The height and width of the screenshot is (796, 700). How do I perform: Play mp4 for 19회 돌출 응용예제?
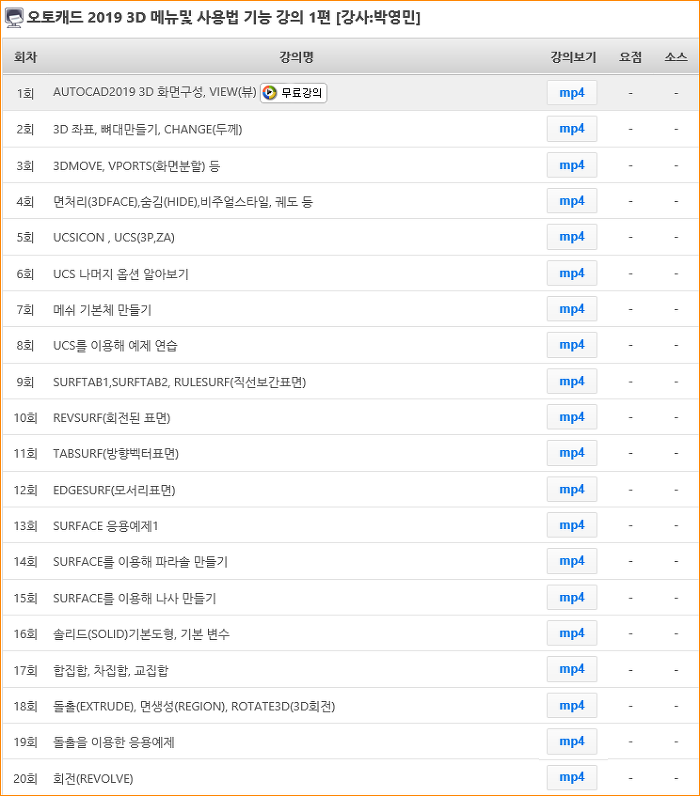tap(572, 742)
